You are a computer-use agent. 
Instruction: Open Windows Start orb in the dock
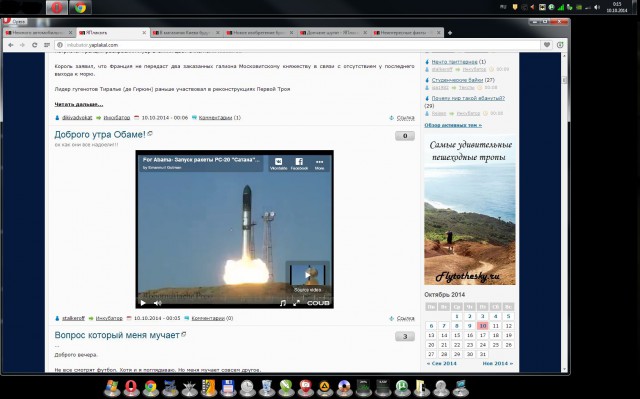pos(112,388)
